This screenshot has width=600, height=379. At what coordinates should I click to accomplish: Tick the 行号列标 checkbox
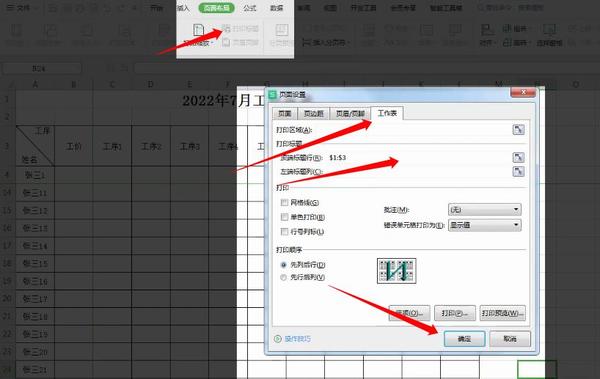pos(284,232)
